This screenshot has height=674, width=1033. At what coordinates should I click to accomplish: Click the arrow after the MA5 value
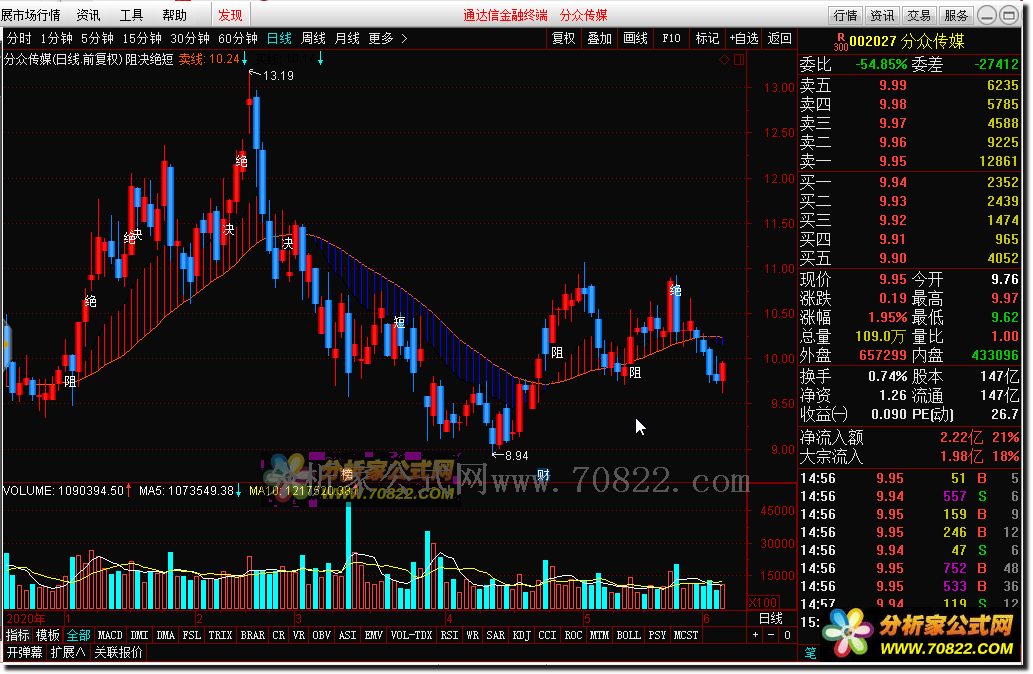click(238, 490)
